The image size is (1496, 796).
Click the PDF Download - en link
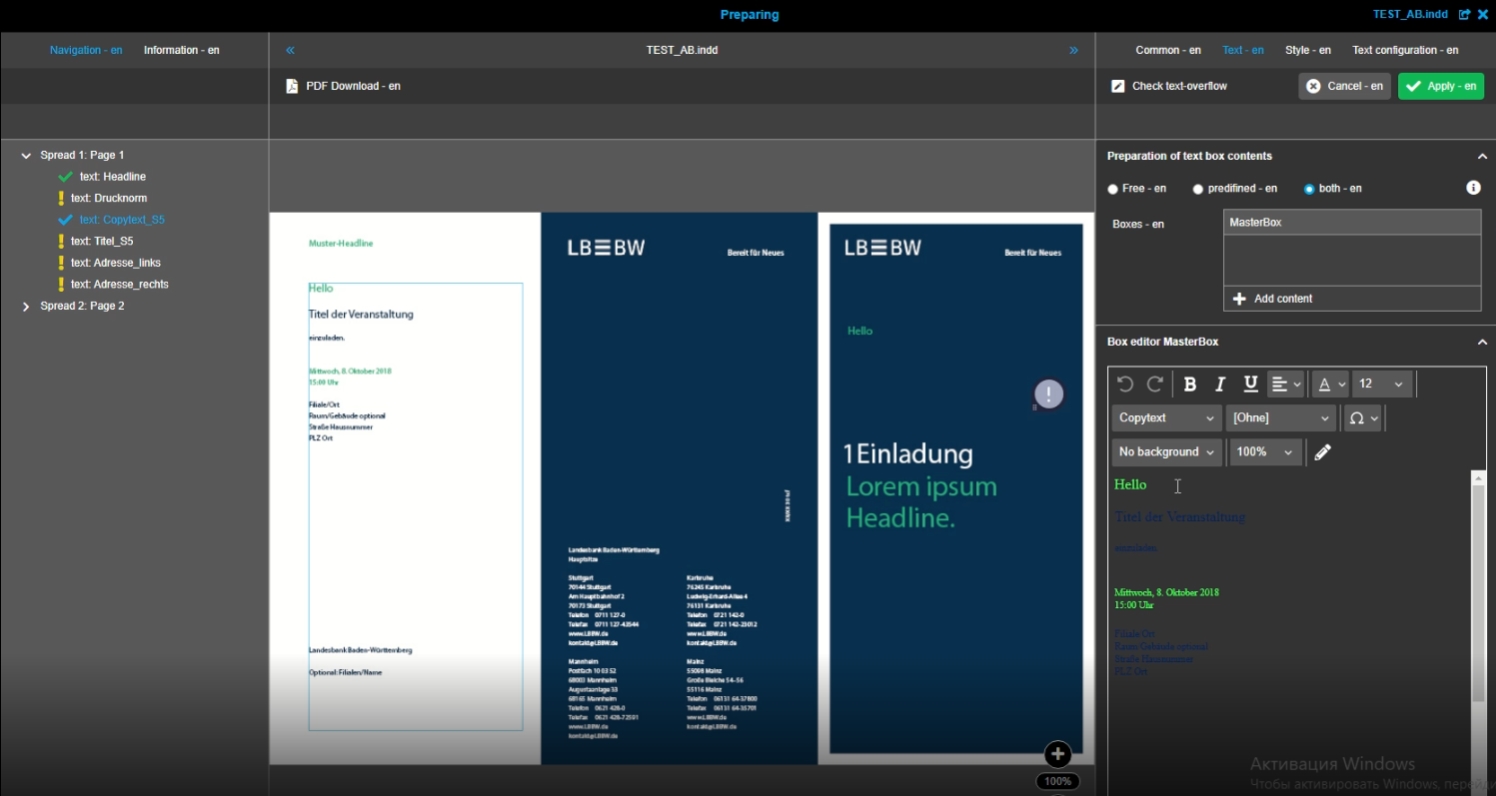pyautogui.click(x=353, y=86)
